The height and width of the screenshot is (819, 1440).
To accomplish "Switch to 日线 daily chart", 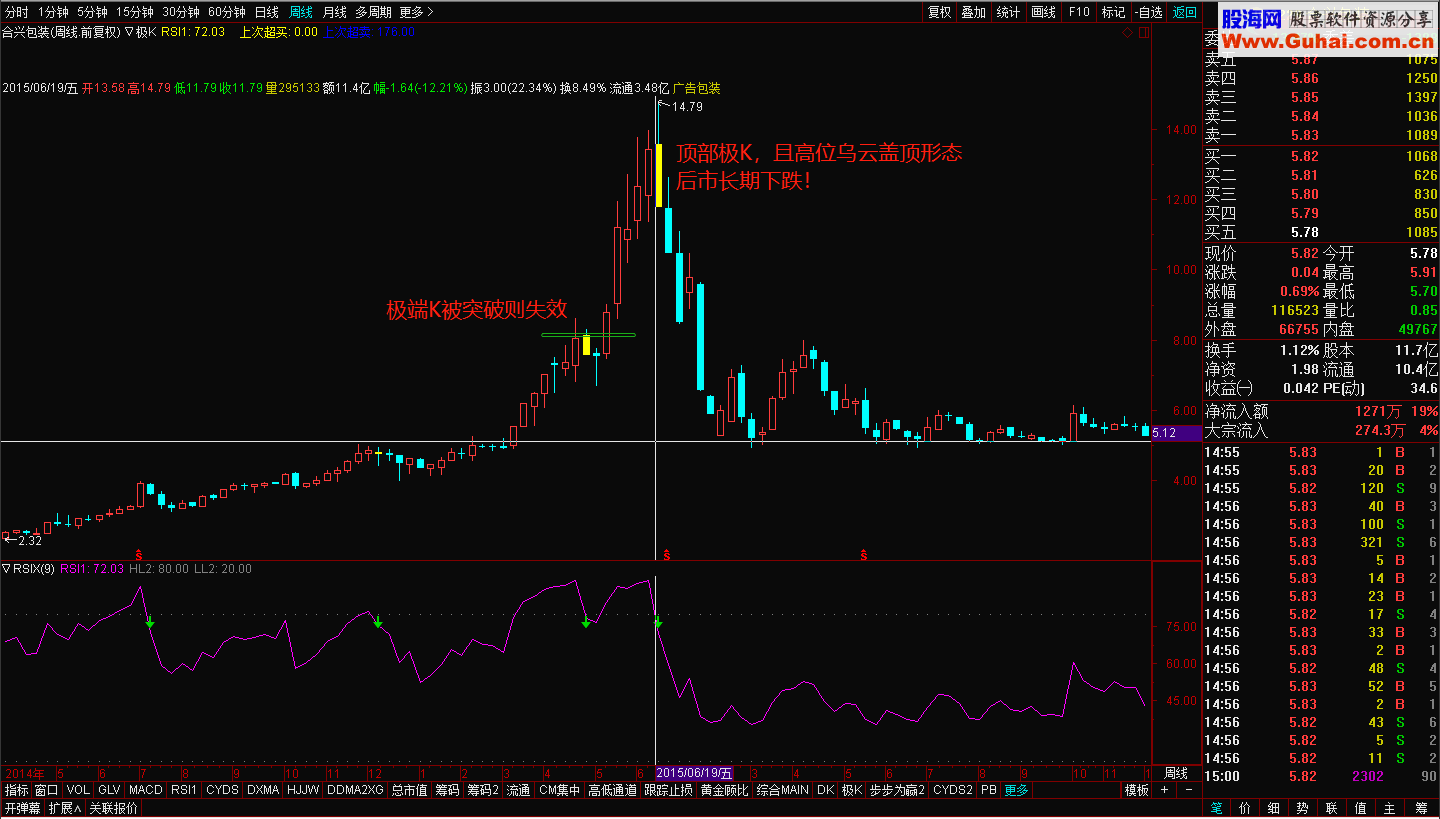I will click(266, 12).
